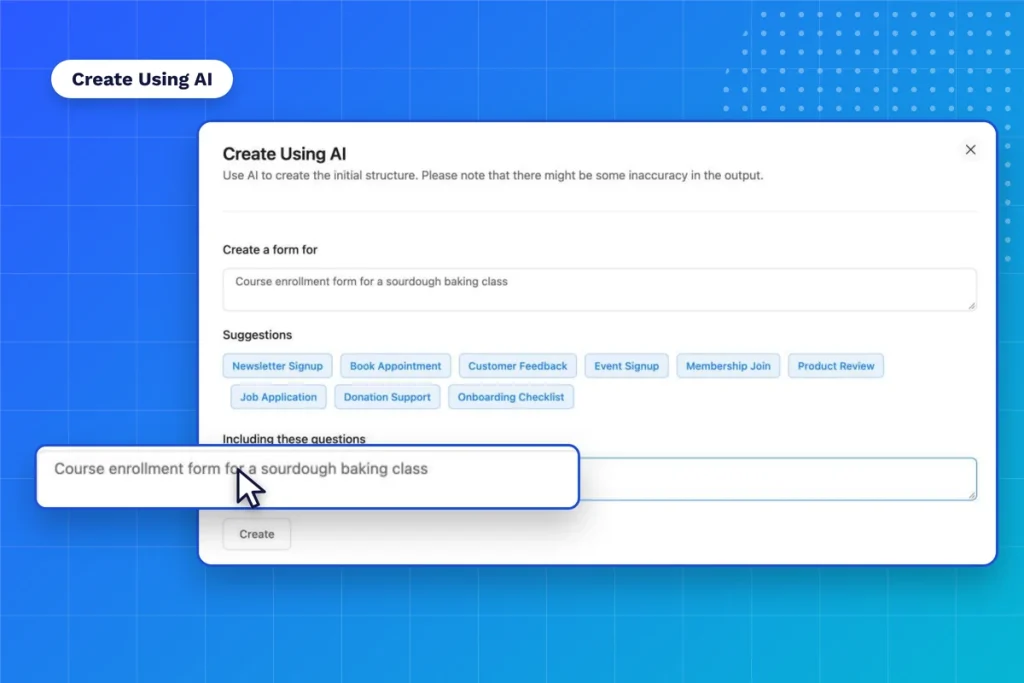This screenshot has height=683, width=1024.
Task: Pick the Product Review suggestion chip
Action: 836,366
